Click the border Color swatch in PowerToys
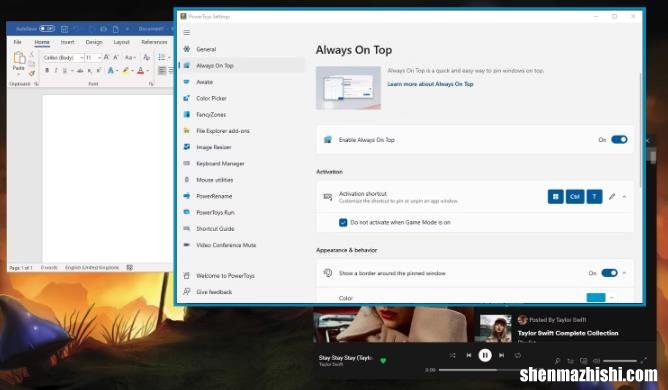668x390 pixels. (x=596, y=298)
